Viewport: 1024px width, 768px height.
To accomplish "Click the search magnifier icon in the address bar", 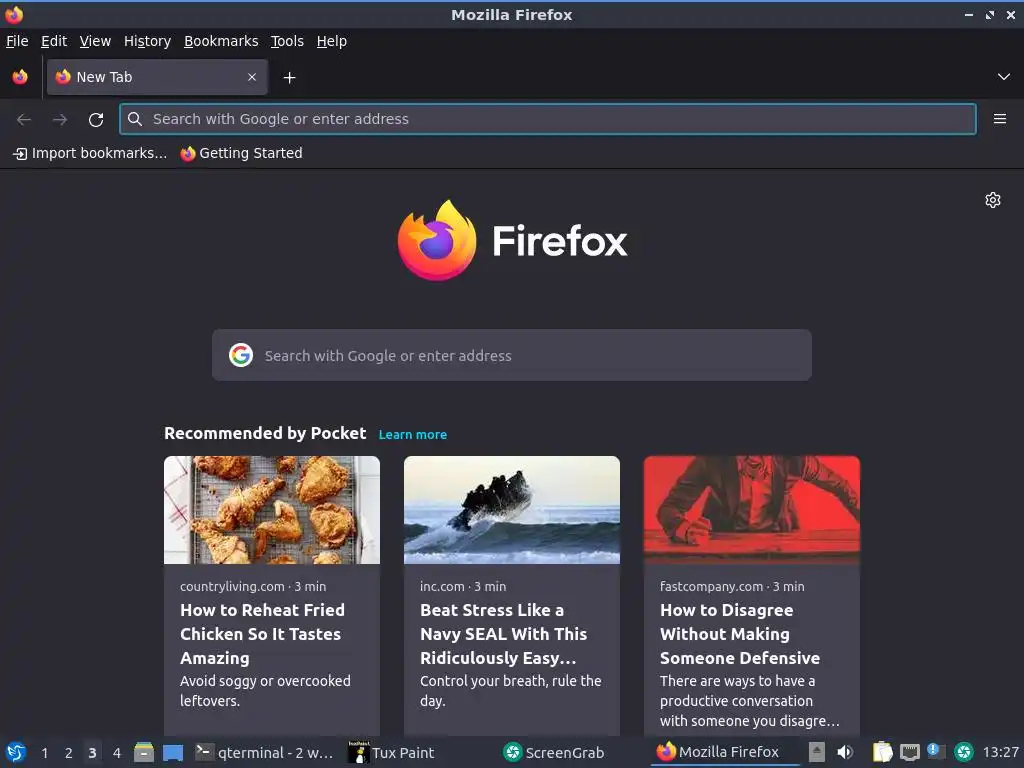I will coord(135,119).
